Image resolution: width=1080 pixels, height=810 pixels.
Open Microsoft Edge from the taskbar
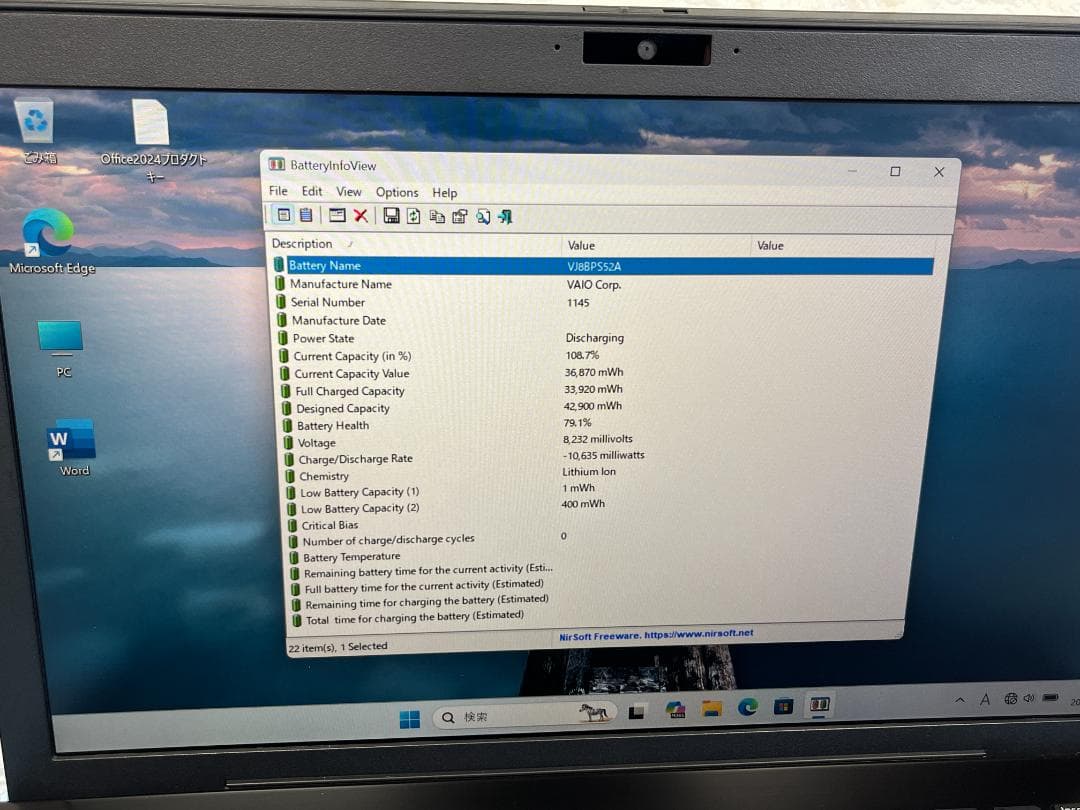click(x=746, y=707)
